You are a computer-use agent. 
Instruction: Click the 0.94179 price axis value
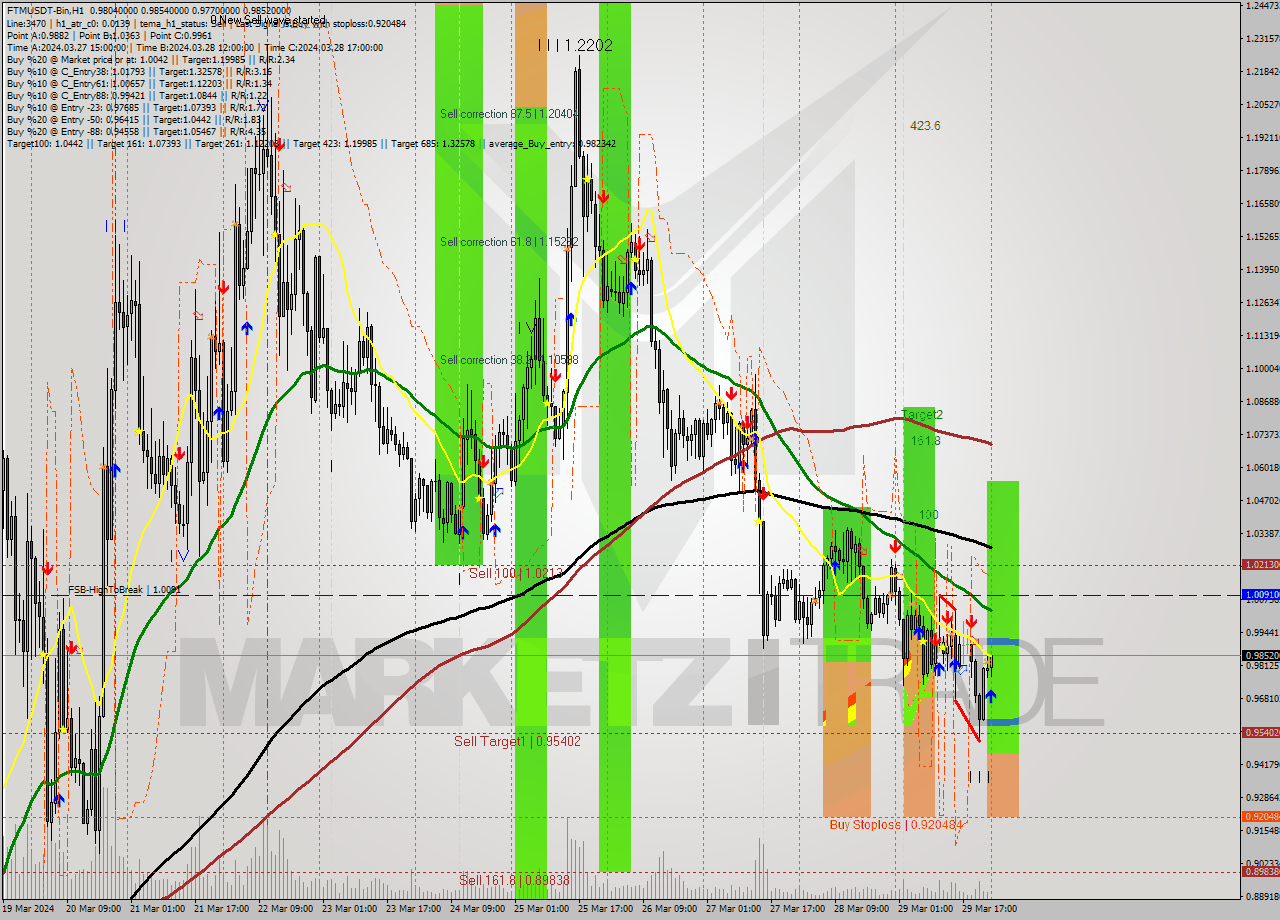click(x=1262, y=765)
